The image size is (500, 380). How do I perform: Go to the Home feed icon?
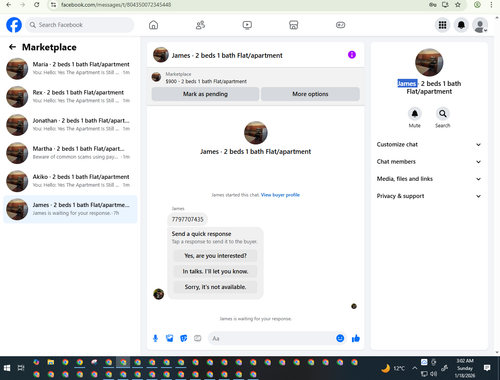tap(153, 25)
